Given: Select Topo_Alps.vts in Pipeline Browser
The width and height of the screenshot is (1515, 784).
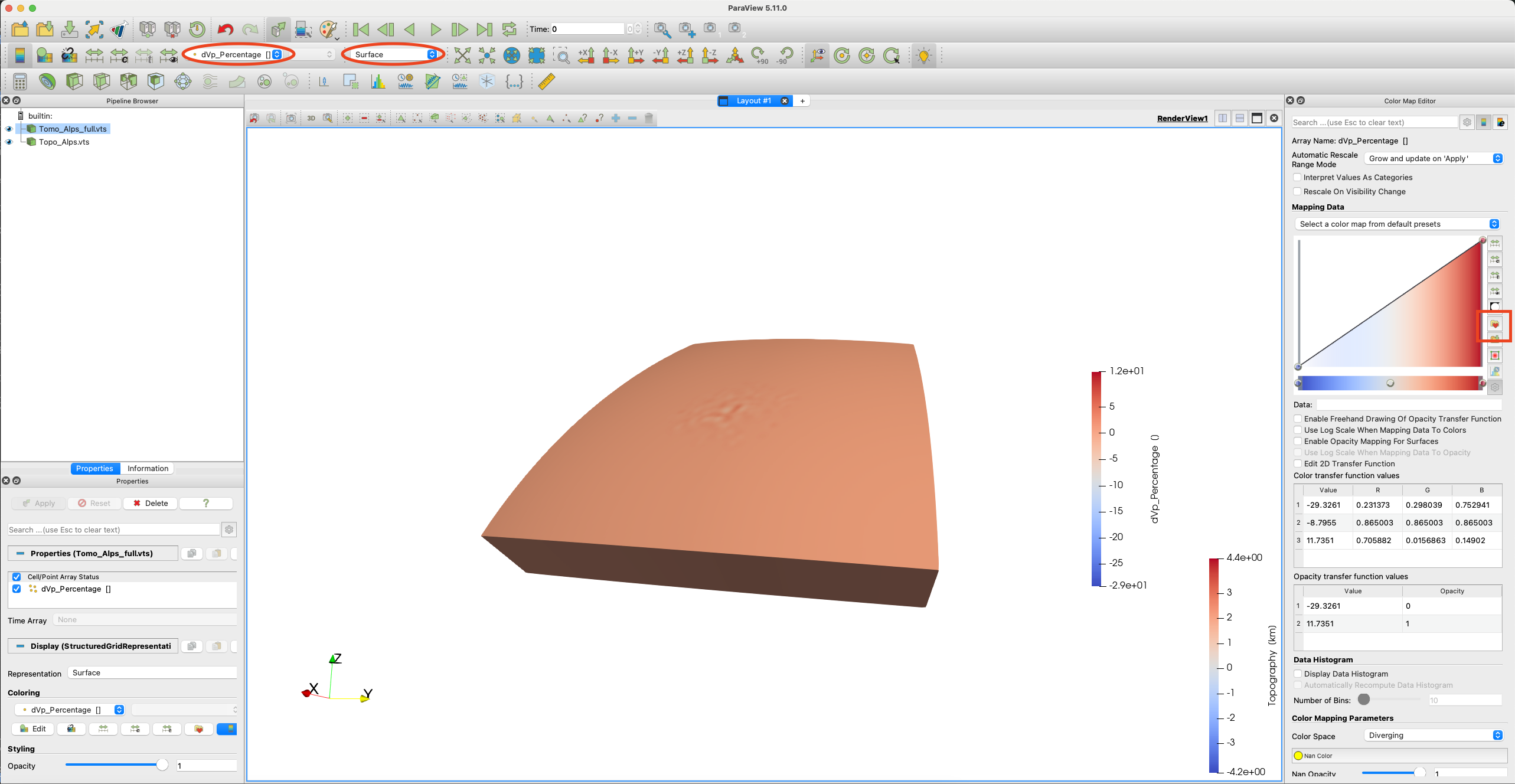Looking at the screenshot, I should [64, 142].
